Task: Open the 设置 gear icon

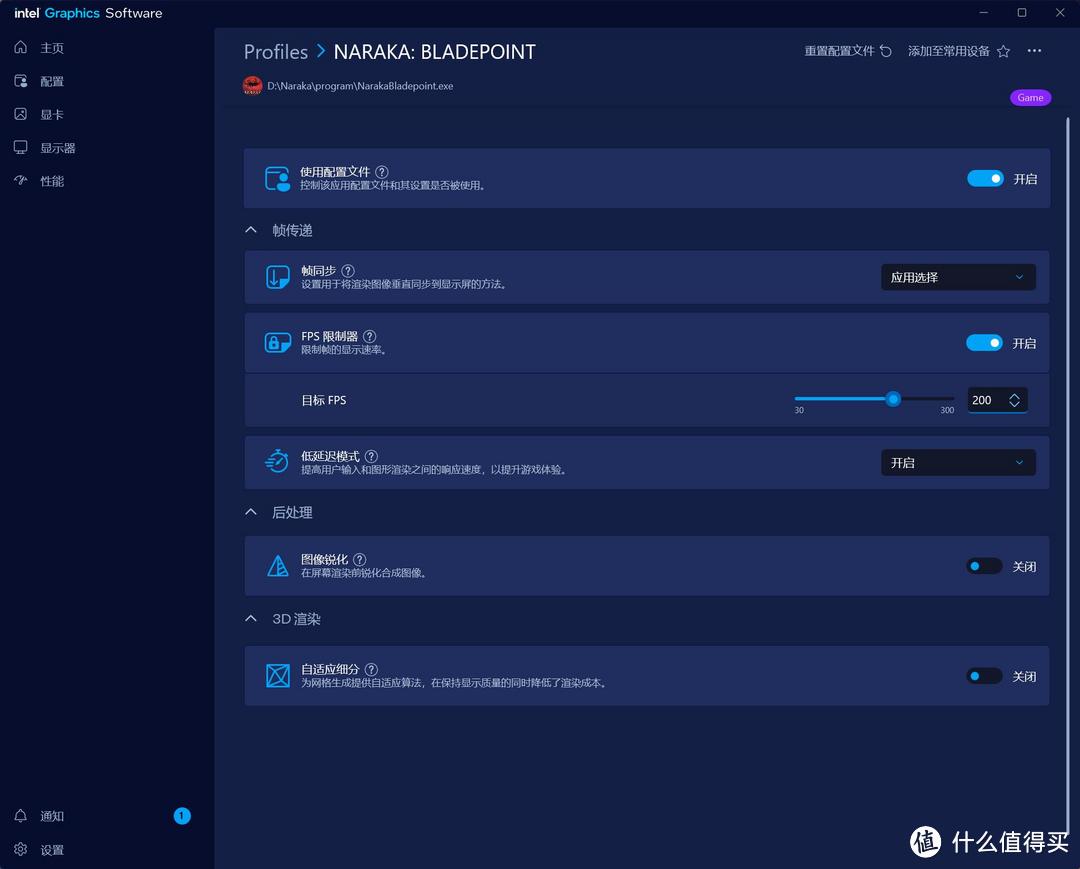Action: pos(21,849)
